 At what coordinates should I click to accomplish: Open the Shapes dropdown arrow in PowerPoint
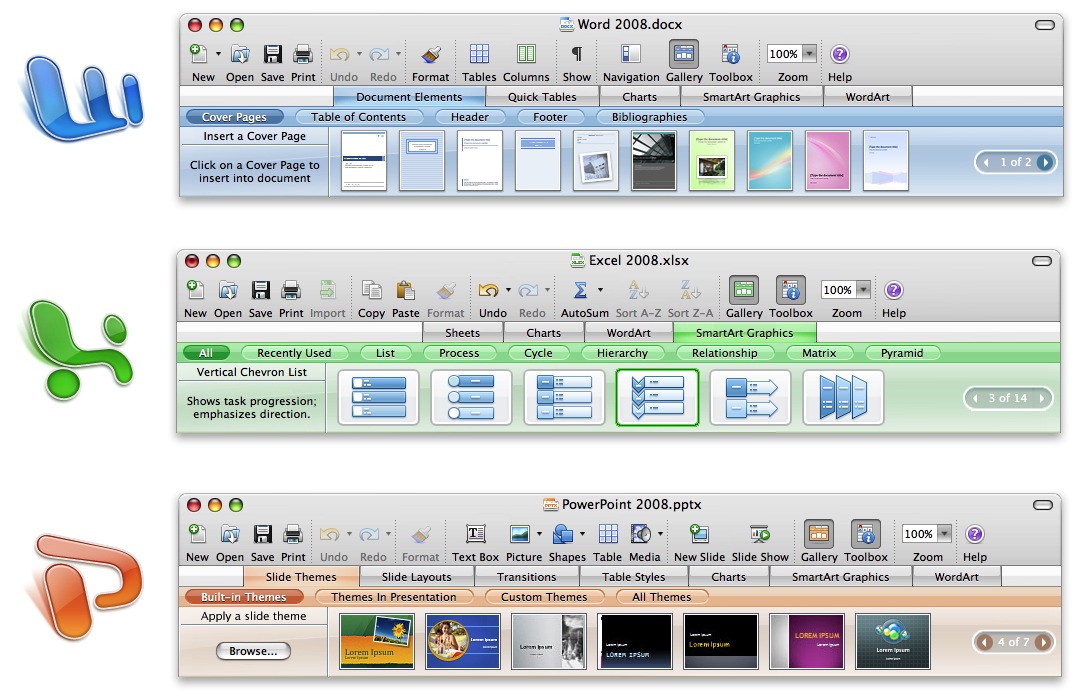(x=582, y=534)
